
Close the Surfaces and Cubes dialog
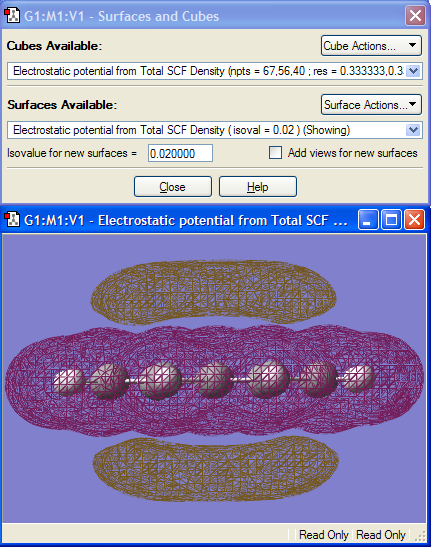coord(415,16)
